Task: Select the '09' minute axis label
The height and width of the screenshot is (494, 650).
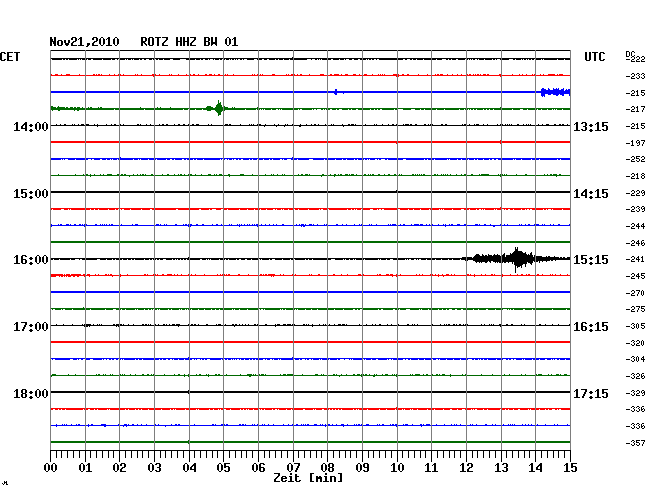Action: pyautogui.click(x=362, y=468)
